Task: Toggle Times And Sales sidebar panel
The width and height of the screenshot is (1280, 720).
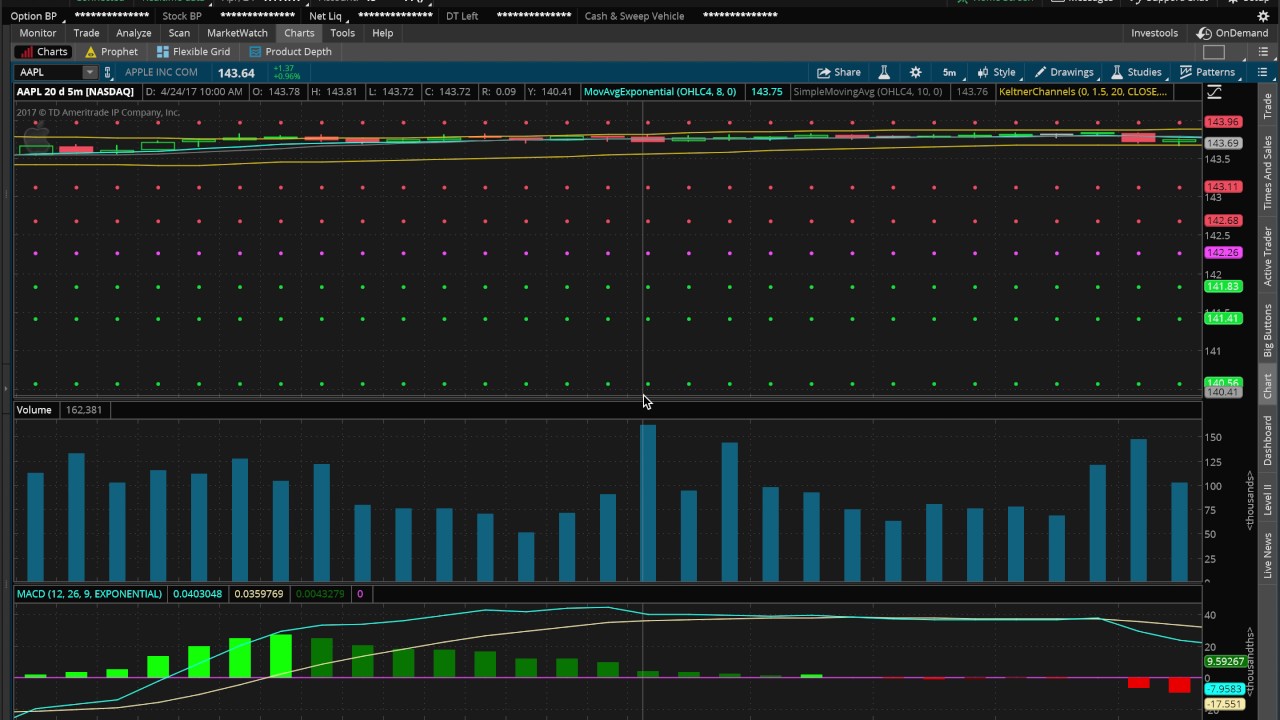Action: click(1268, 171)
